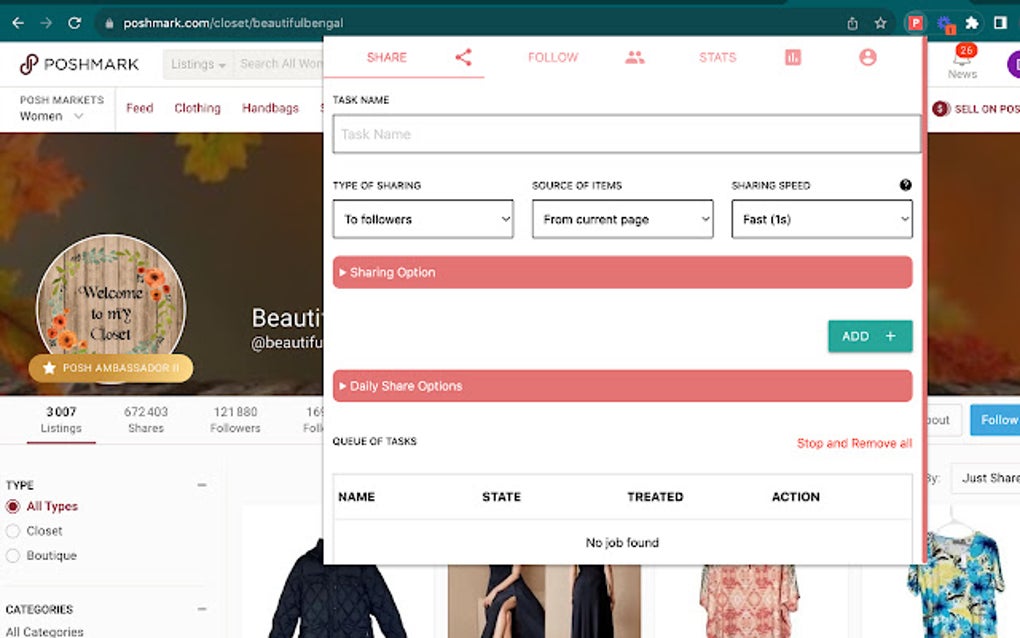Click Stop and Remove all
Screen dimensions: 1020x638
tap(854, 444)
